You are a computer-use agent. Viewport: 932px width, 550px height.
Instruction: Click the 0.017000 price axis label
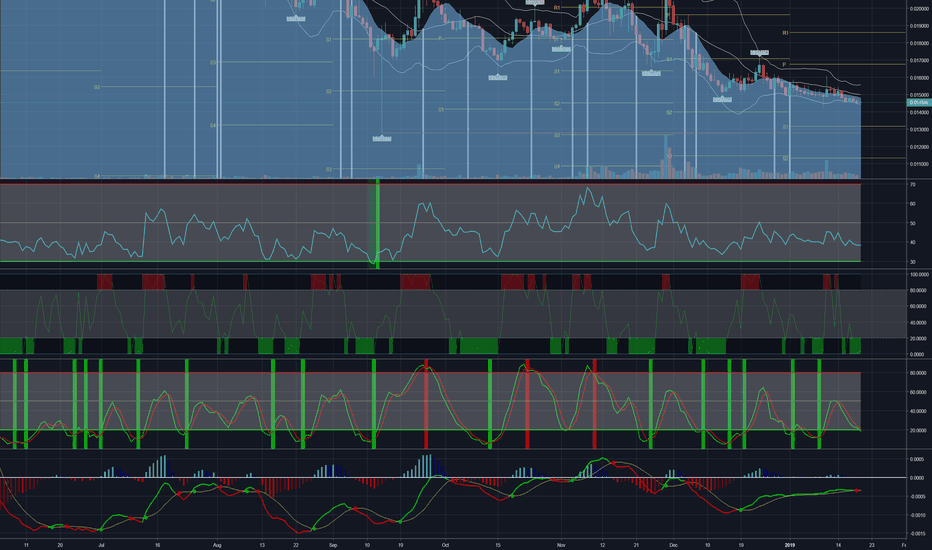pyautogui.click(x=919, y=61)
